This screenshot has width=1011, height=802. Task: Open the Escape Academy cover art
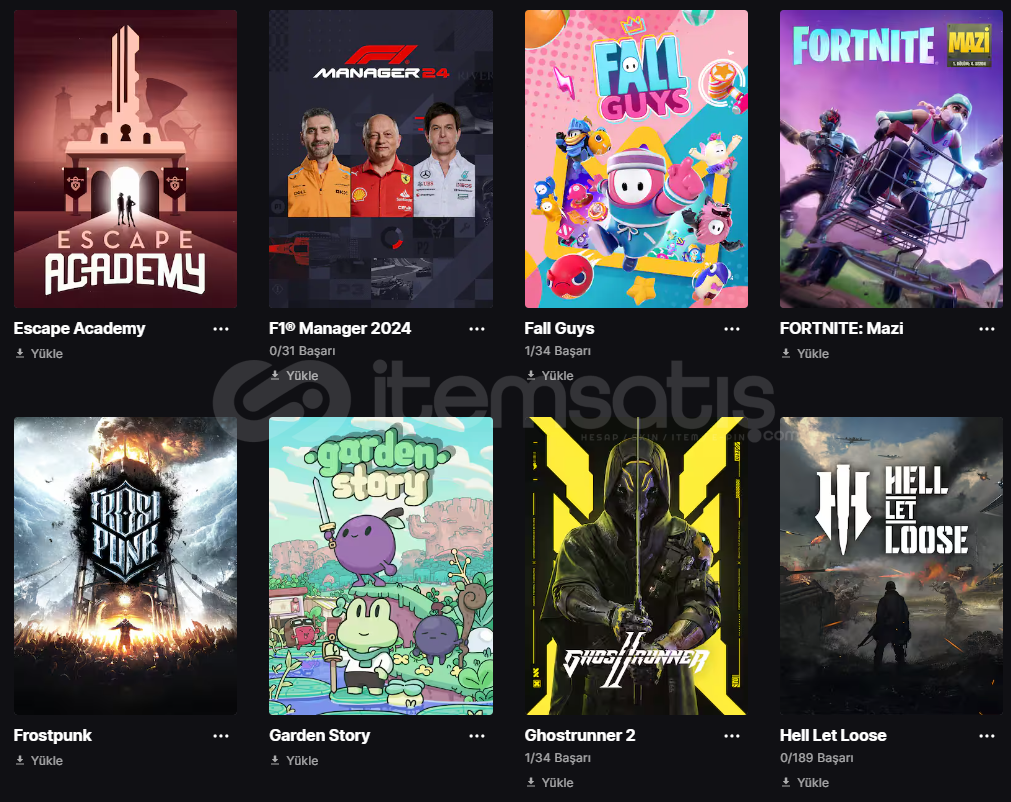pos(126,159)
